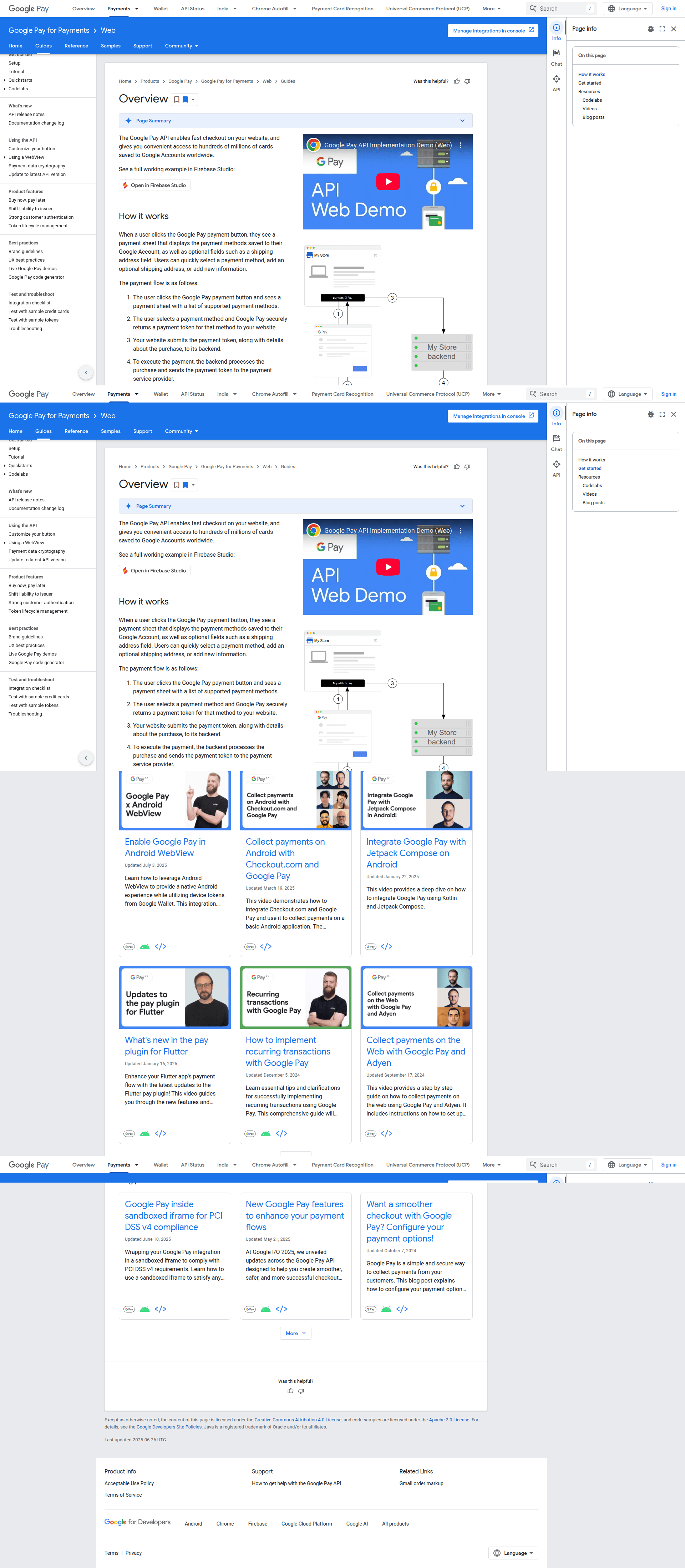Screen dimensions: 685x1568
Task: Open Collect payments on Android with Checkout.com link
Action: [x=285, y=859]
